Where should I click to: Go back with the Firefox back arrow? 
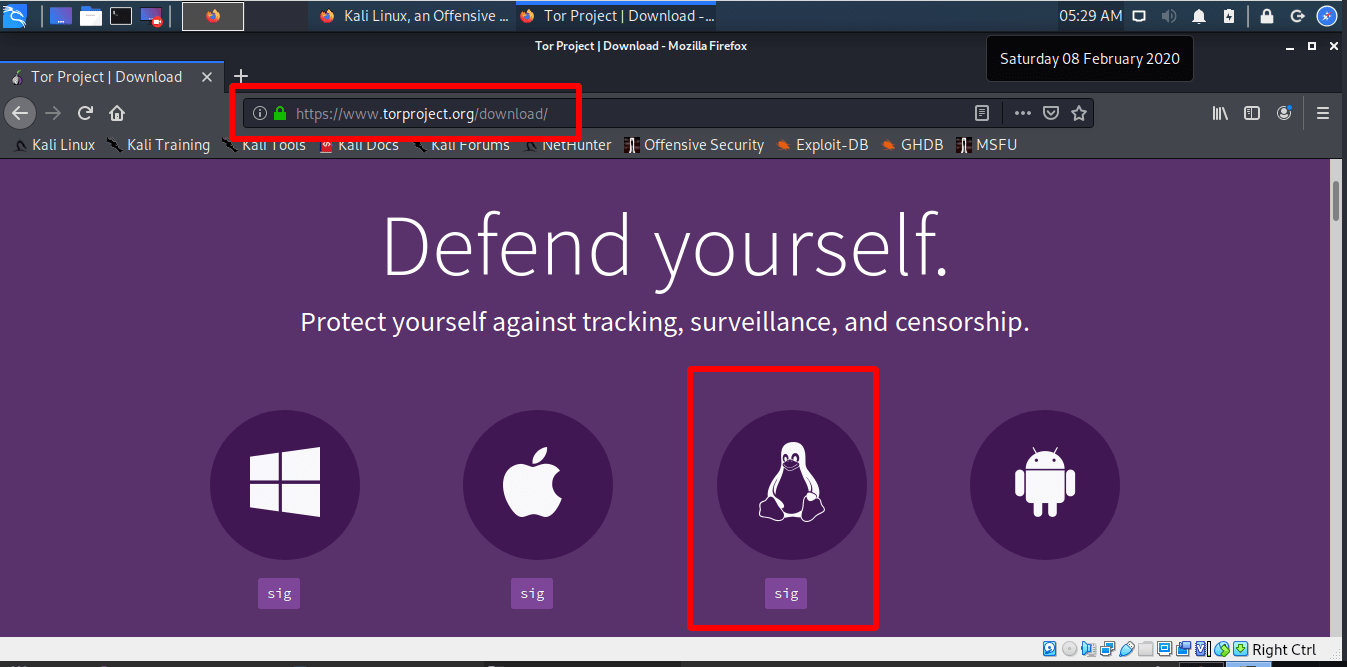pyautogui.click(x=20, y=113)
